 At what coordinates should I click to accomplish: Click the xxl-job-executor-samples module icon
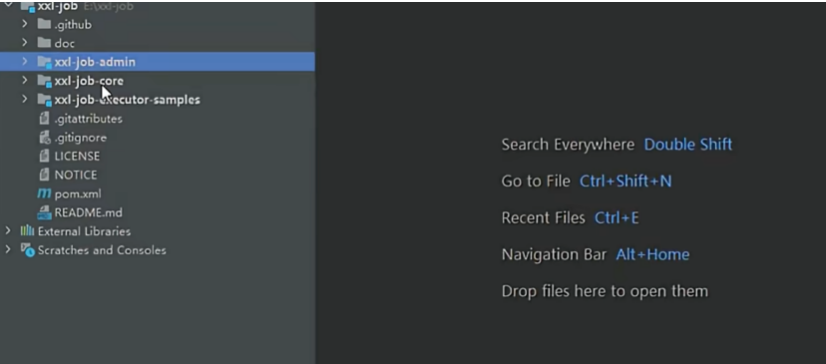tap(45, 100)
